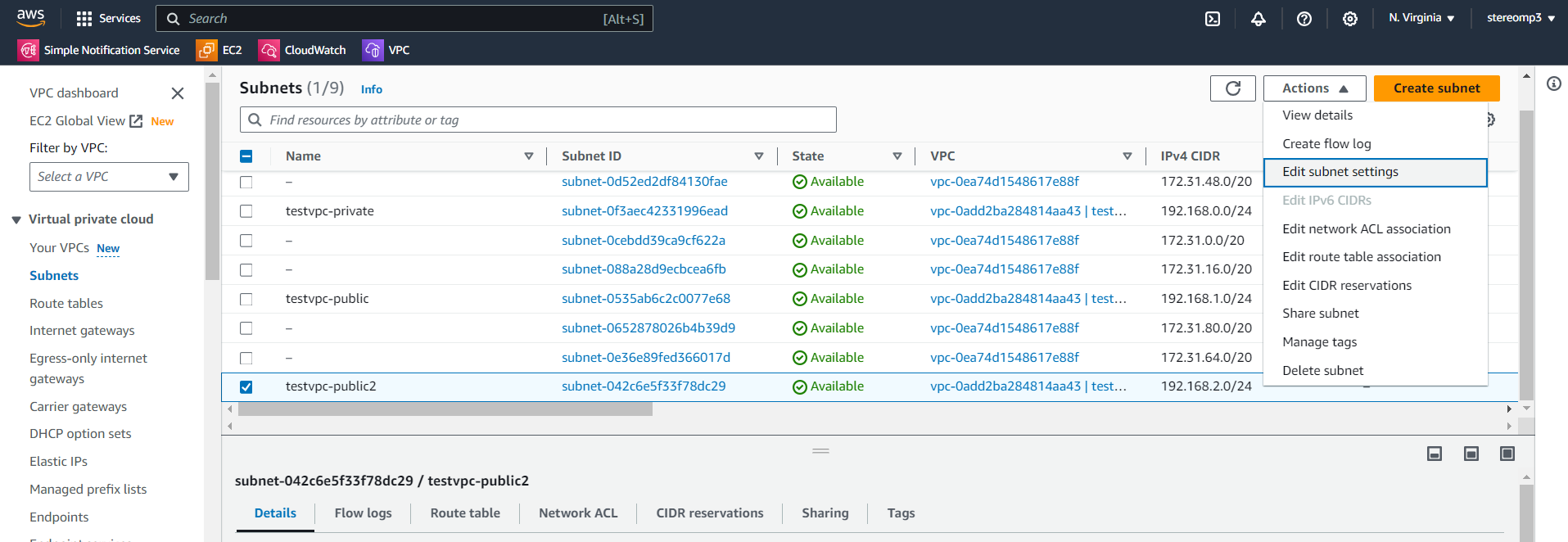1568x542 pixels.
Task: Open Your VPCs in sidebar
Action: coord(59,248)
